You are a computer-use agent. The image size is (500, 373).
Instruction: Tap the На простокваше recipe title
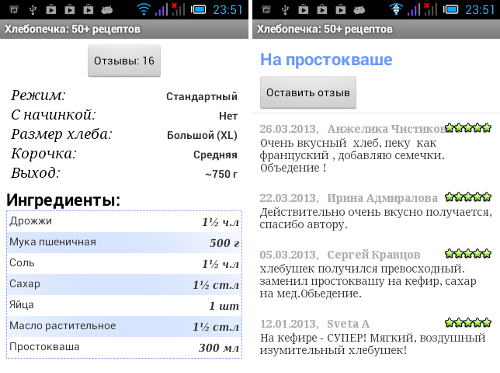(326, 60)
